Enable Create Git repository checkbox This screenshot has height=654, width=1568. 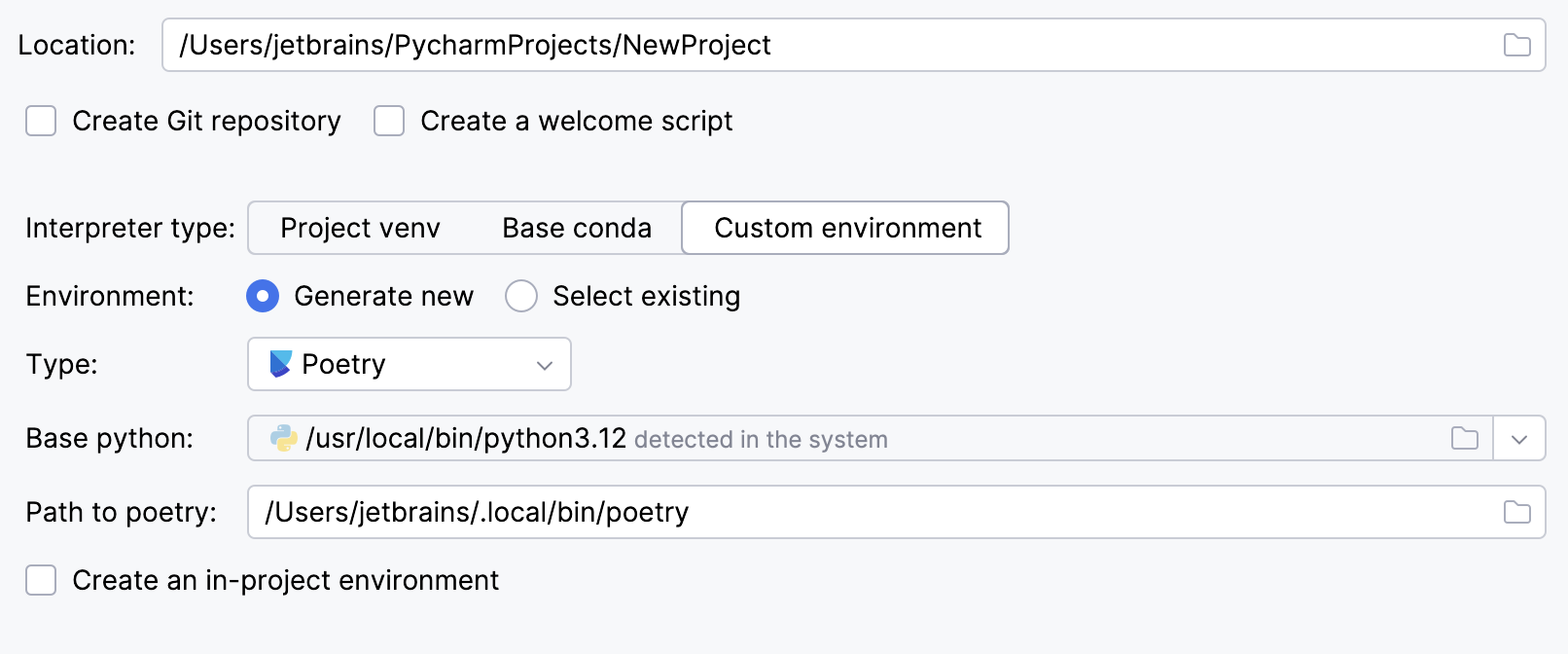[x=41, y=121]
